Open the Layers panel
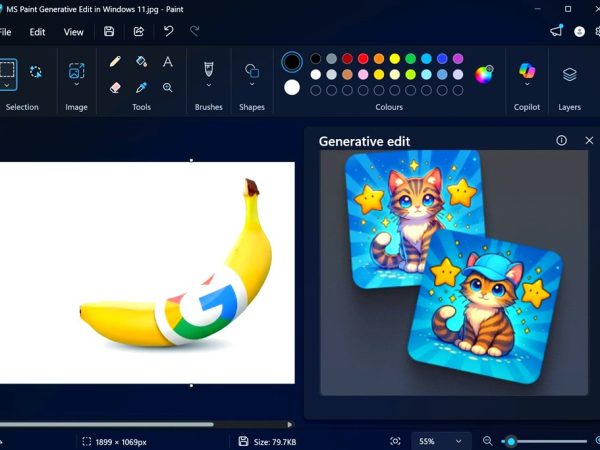This screenshot has height=450, width=600. point(569,74)
